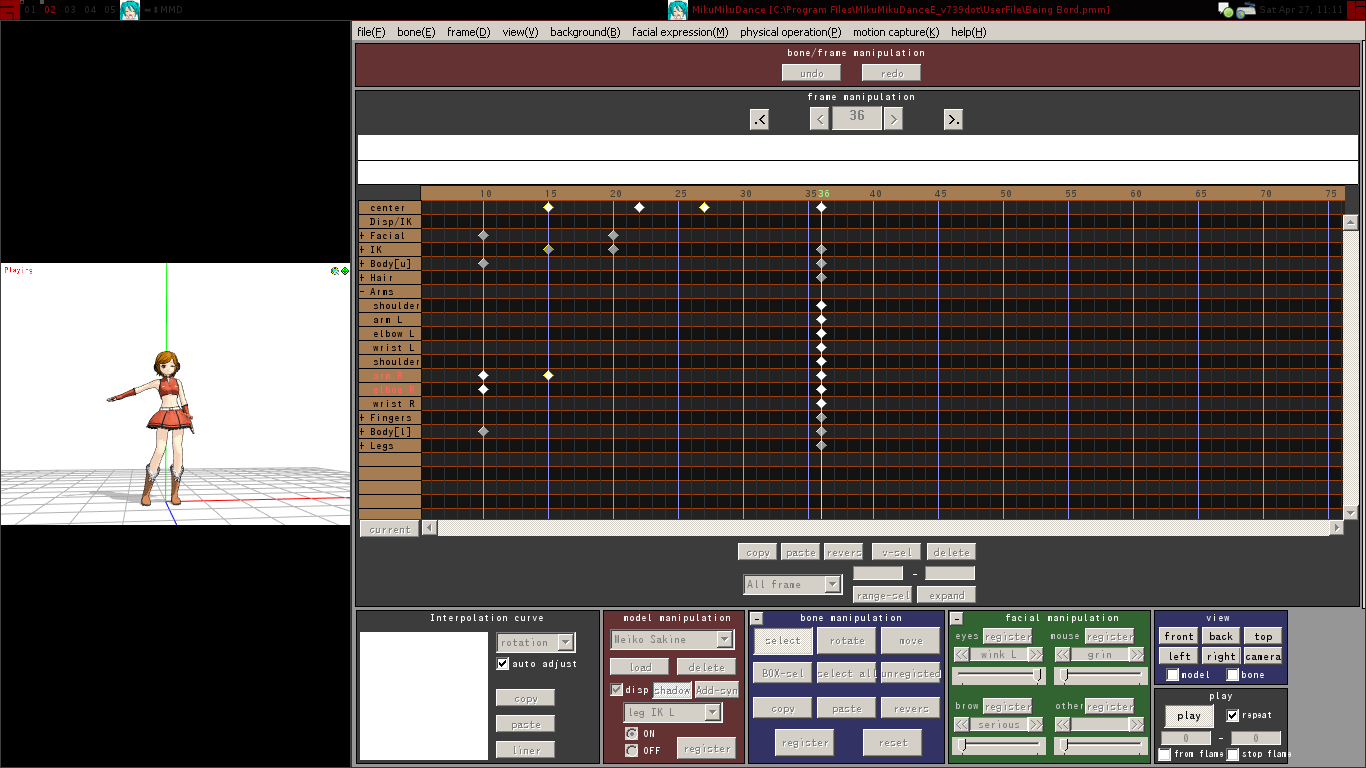Click the previous mouse morph arrow beside grin

click(x=1063, y=655)
